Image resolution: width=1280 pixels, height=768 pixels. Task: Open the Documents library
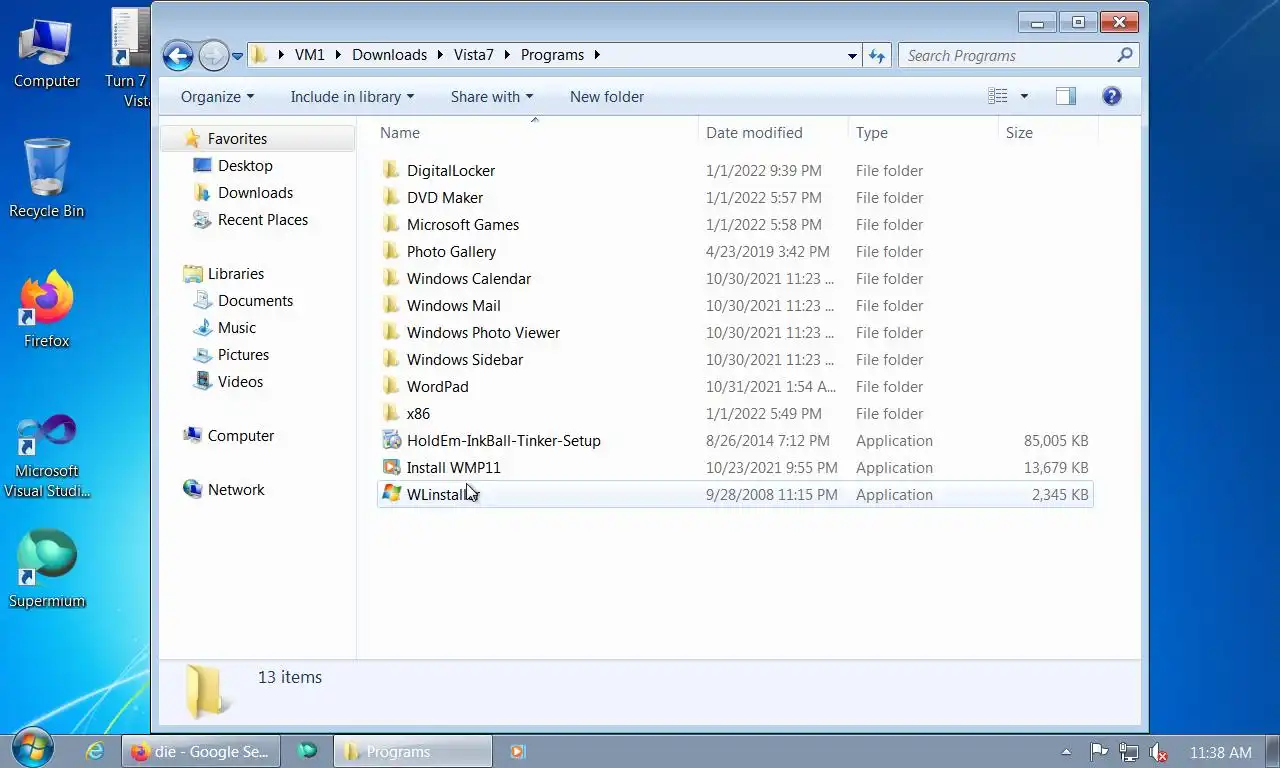click(x=255, y=301)
